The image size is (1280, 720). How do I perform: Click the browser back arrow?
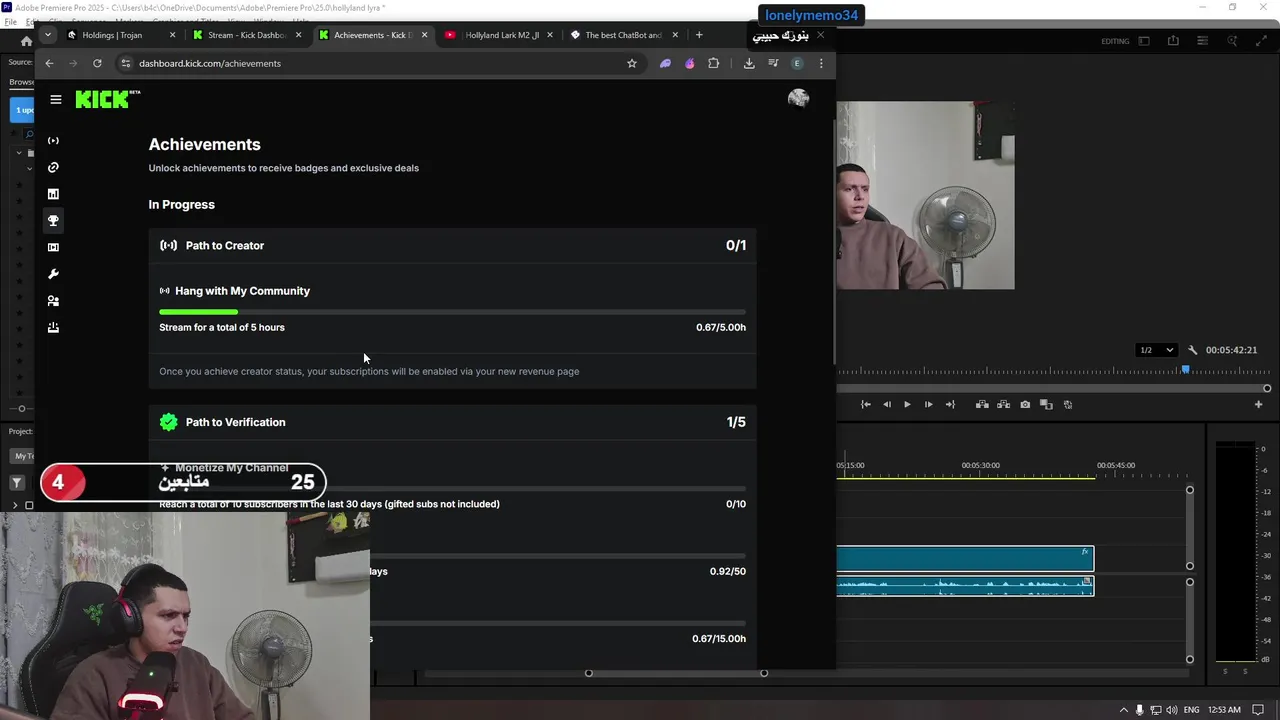[x=49, y=63]
